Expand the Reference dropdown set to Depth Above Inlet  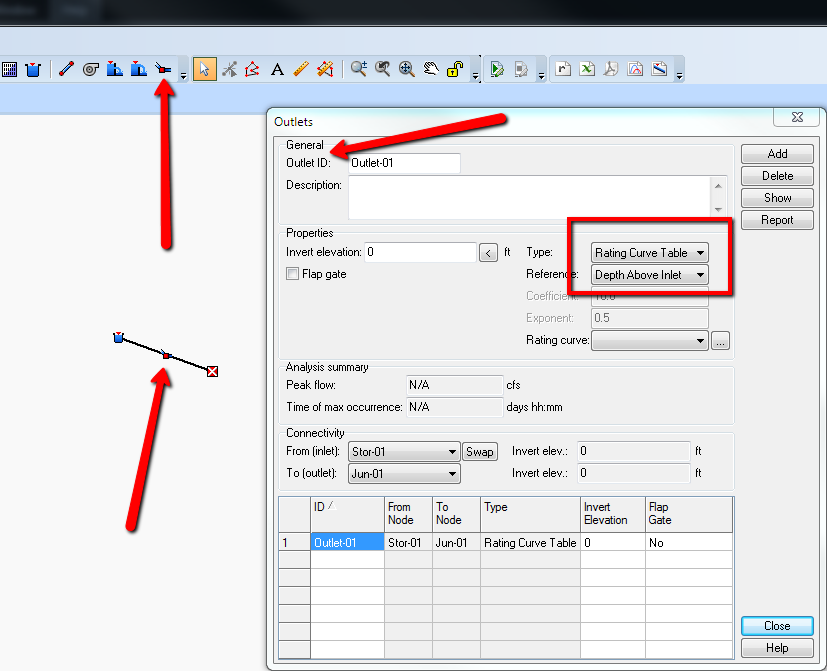[648, 275]
